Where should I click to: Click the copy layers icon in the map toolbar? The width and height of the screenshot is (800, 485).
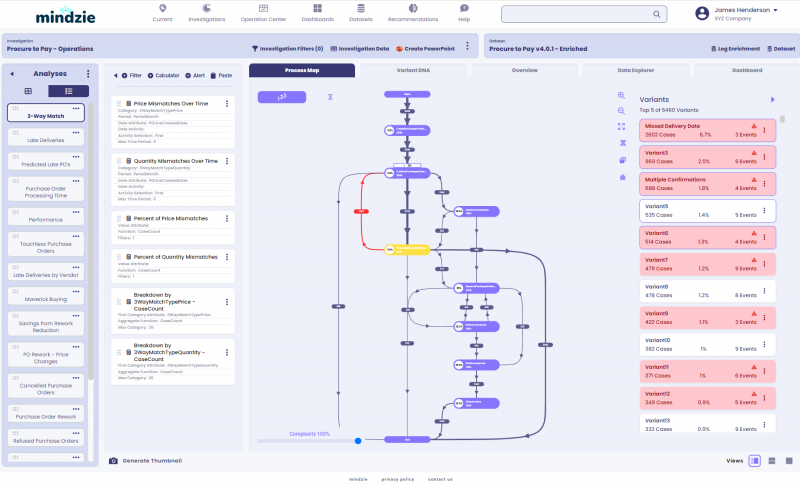[622, 160]
